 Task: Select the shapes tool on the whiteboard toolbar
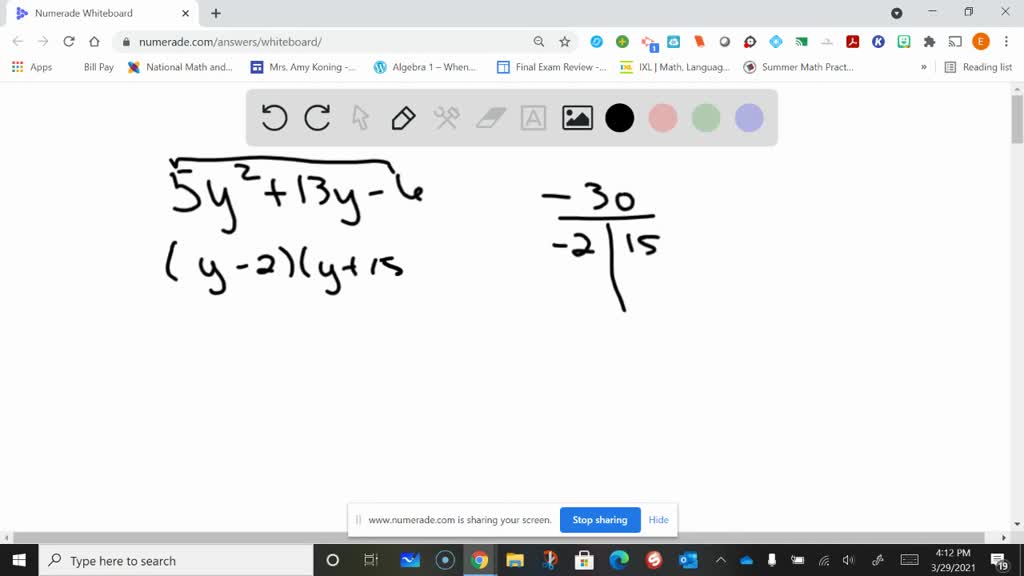(446, 117)
